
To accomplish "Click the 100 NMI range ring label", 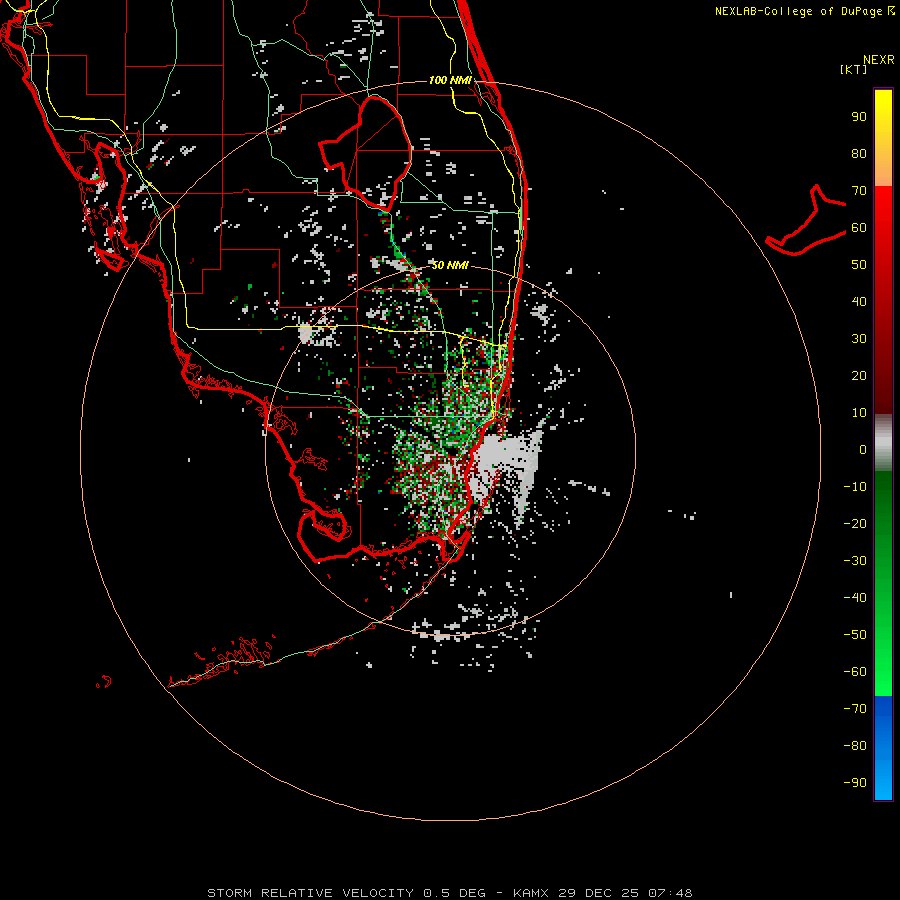I will tap(450, 80).
